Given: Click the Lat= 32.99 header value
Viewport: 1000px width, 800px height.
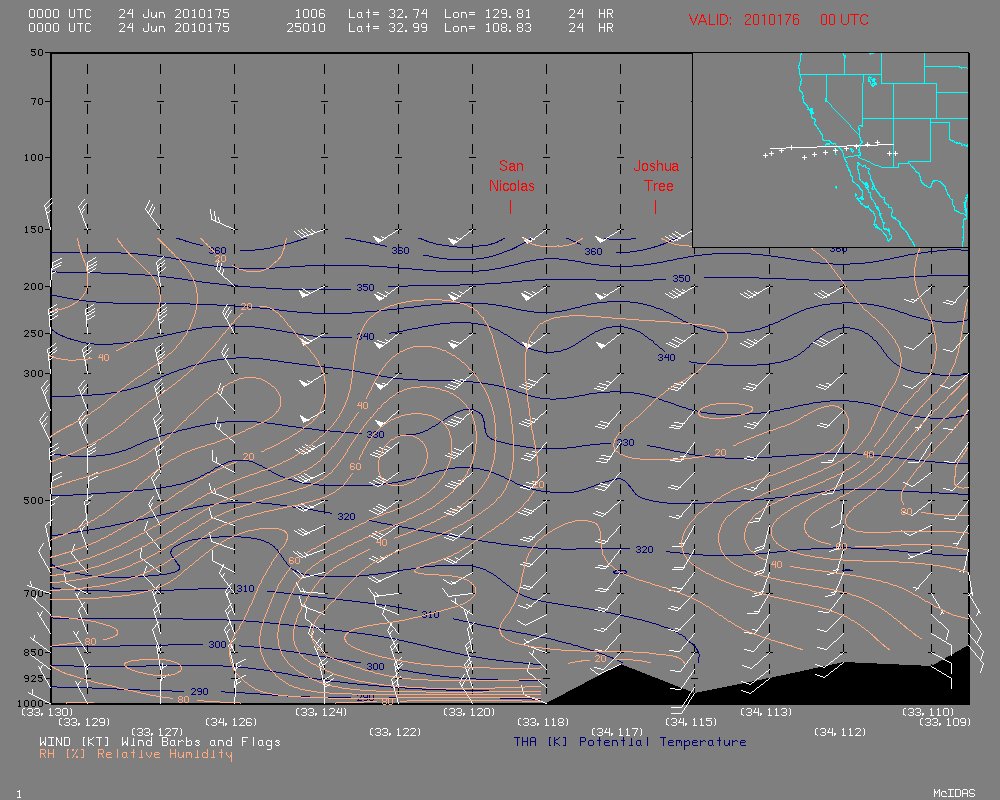Looking at the screenshot, I should click(x=387, y=27).
